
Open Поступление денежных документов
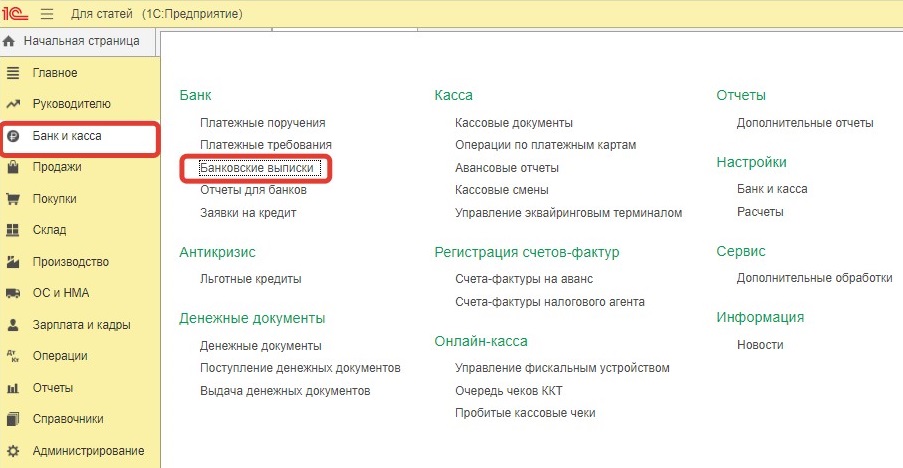pyautogui.click(x=300, y=368)
